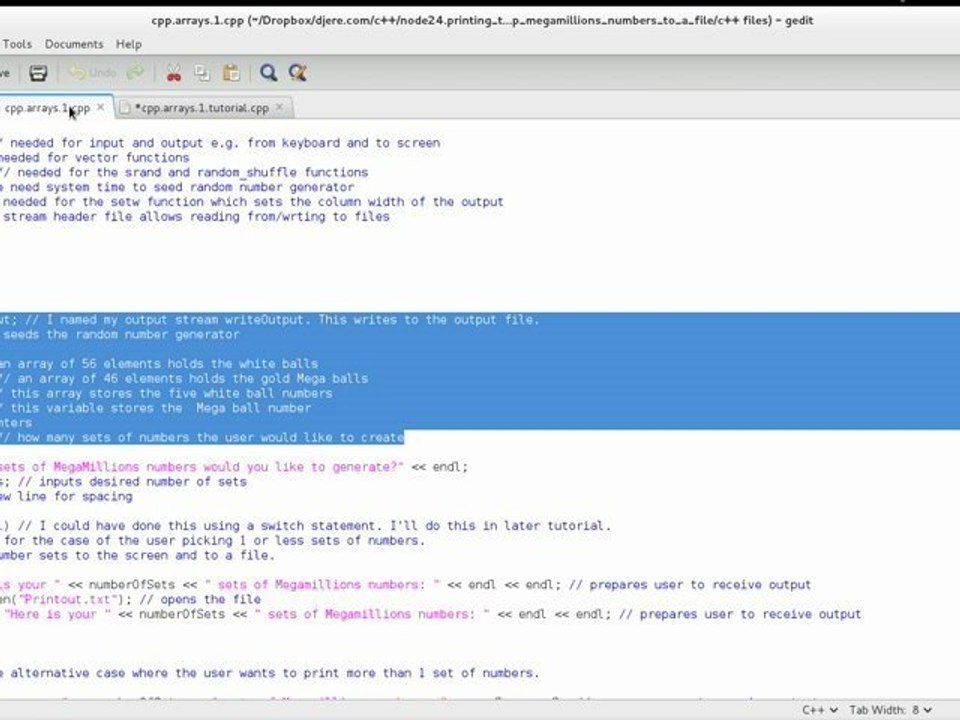
Task: Open the Documents menu
Action: coord(74,44)
